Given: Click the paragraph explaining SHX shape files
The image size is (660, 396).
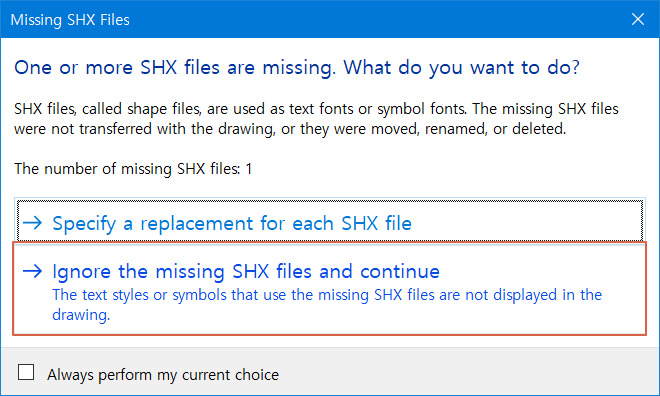Looking at the screenshot, I should point(316,119).
